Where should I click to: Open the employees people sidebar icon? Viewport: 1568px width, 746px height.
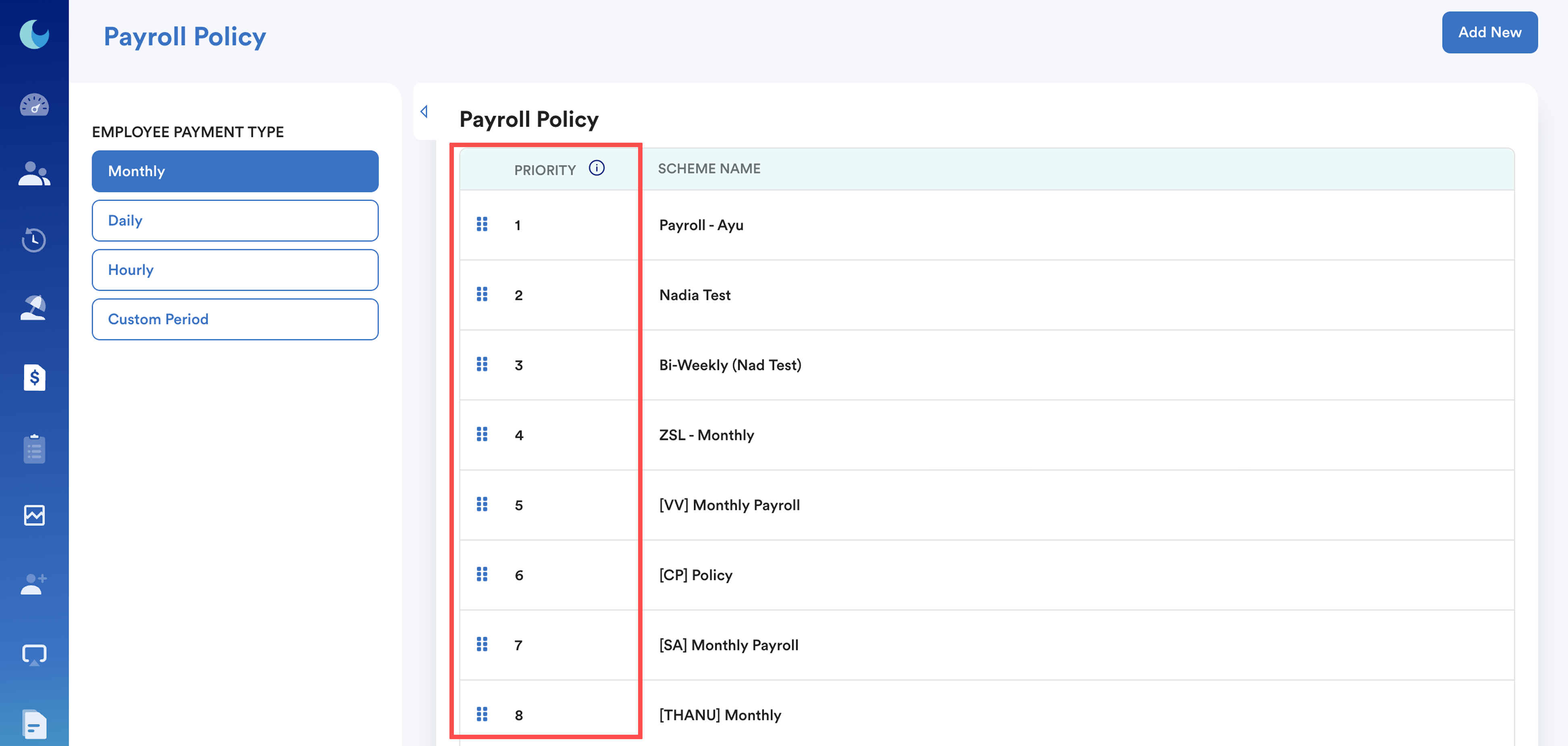34,173
